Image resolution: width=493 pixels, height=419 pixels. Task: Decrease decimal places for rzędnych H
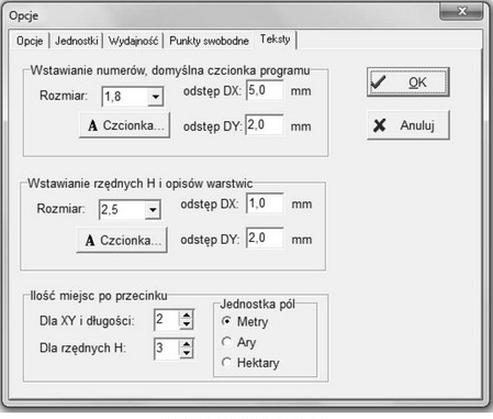[x=186, y=353]
